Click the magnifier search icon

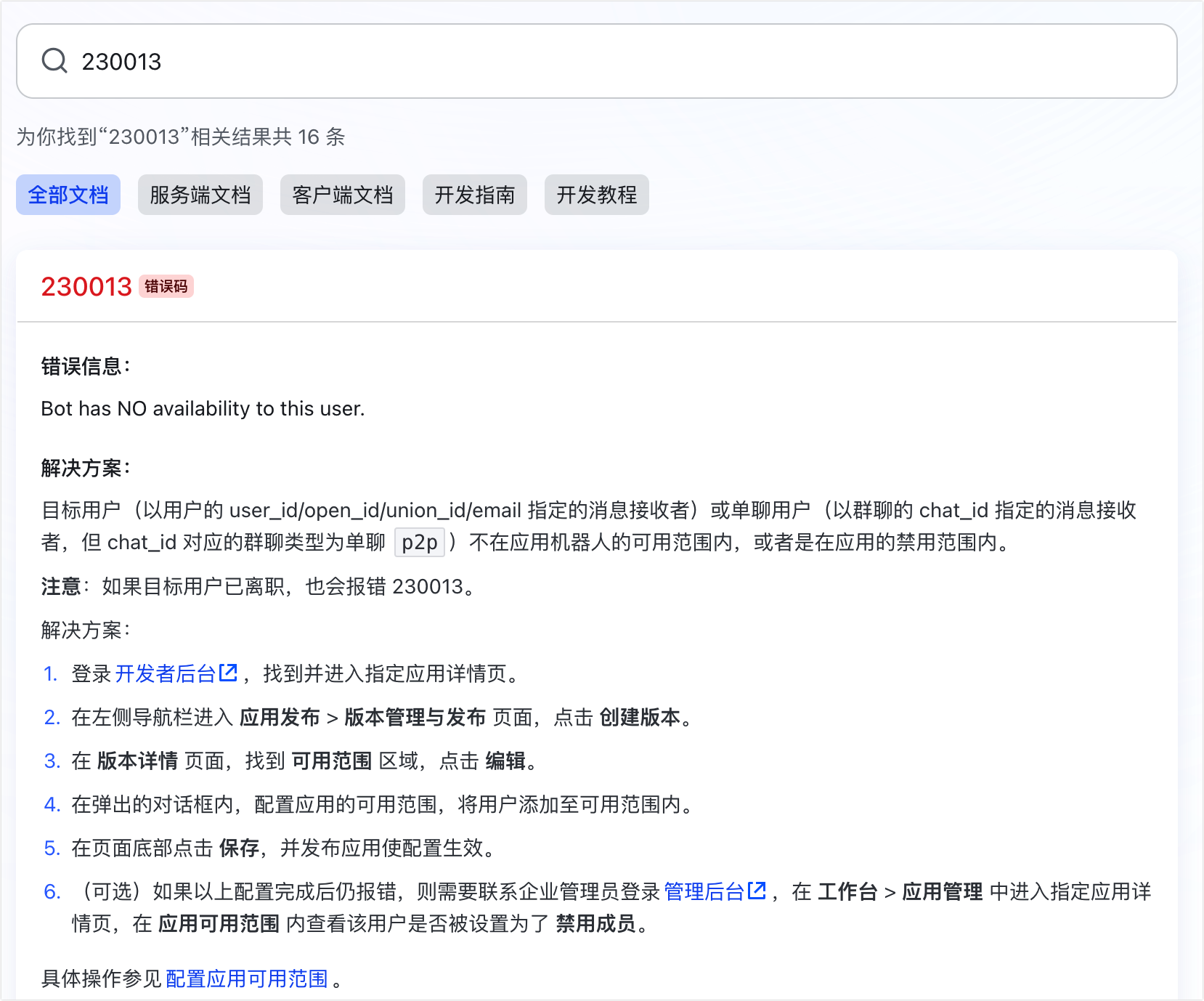click(x=54, y=61)
